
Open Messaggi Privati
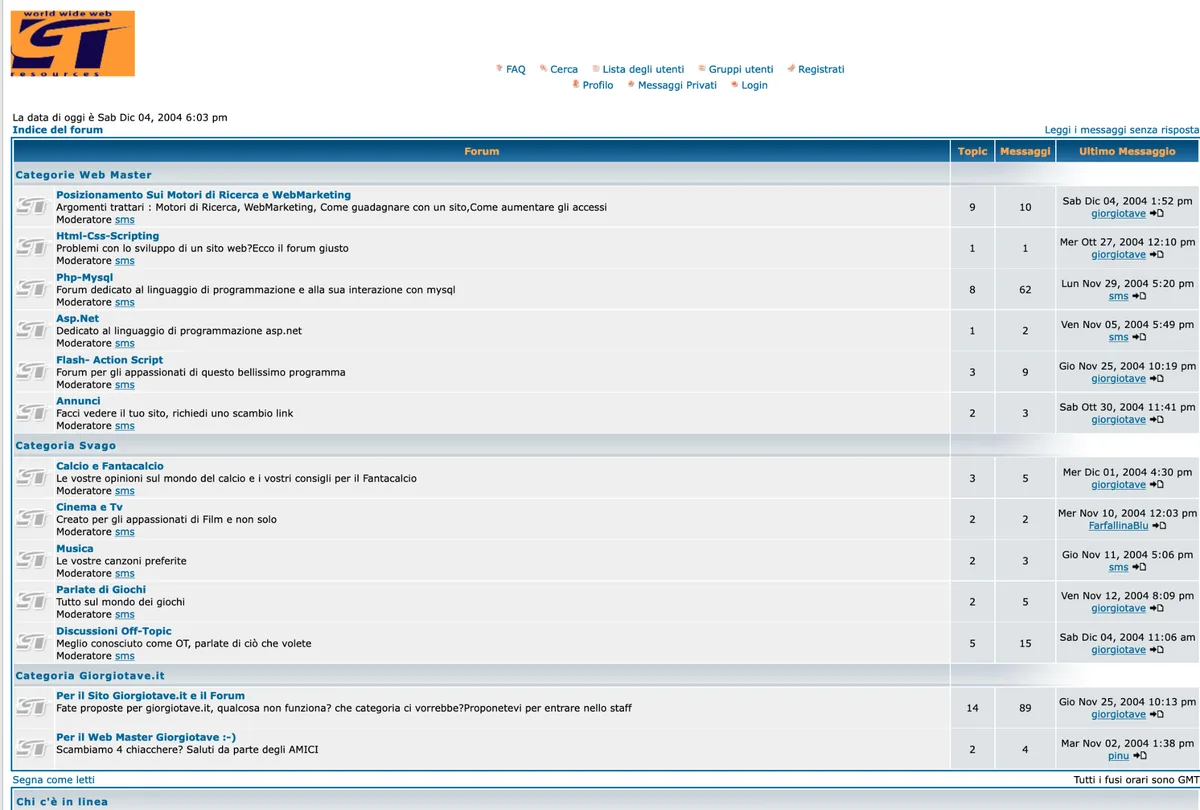[x=678, y=85]
